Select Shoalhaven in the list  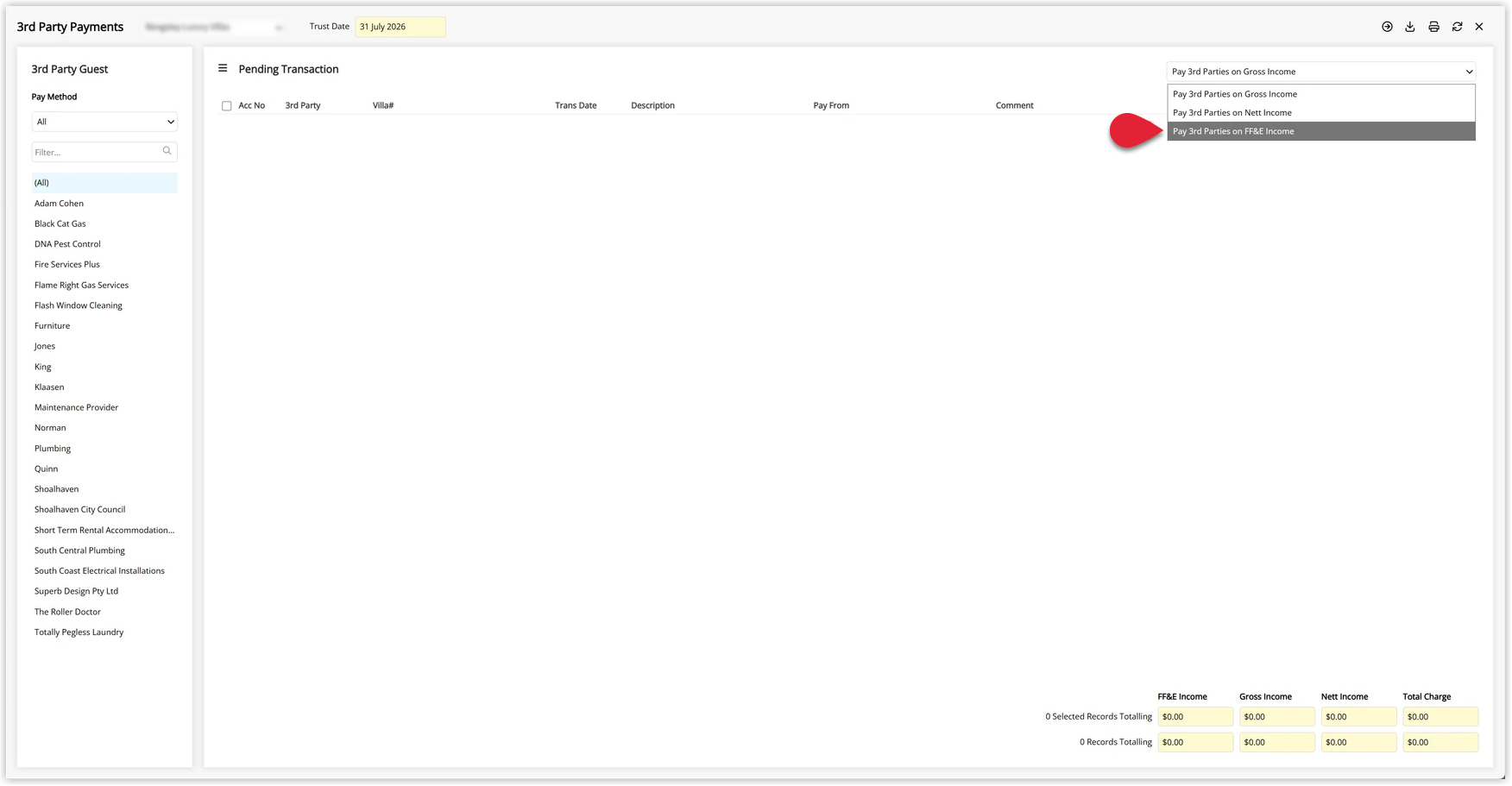pyautogui.click(x=104, y=489)
